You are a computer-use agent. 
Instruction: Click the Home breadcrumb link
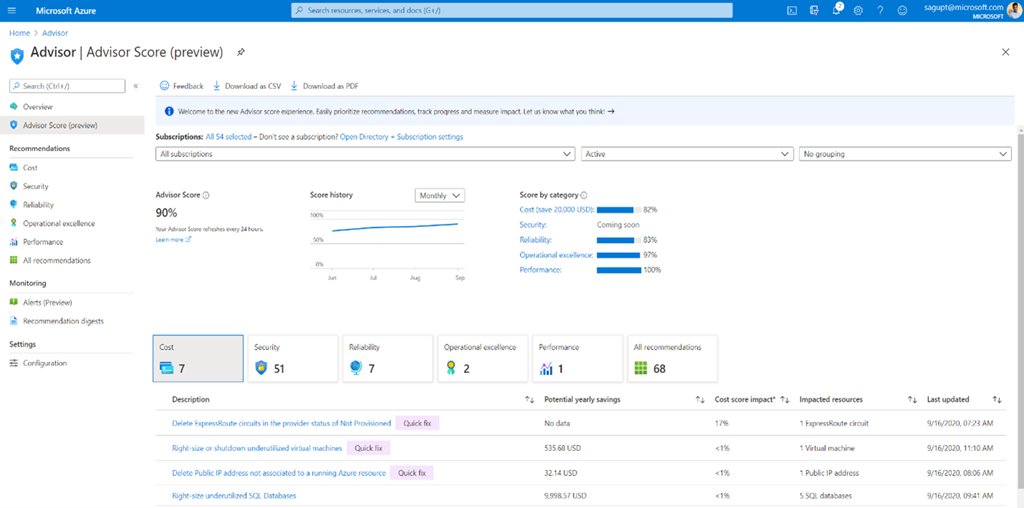(20, 33)
